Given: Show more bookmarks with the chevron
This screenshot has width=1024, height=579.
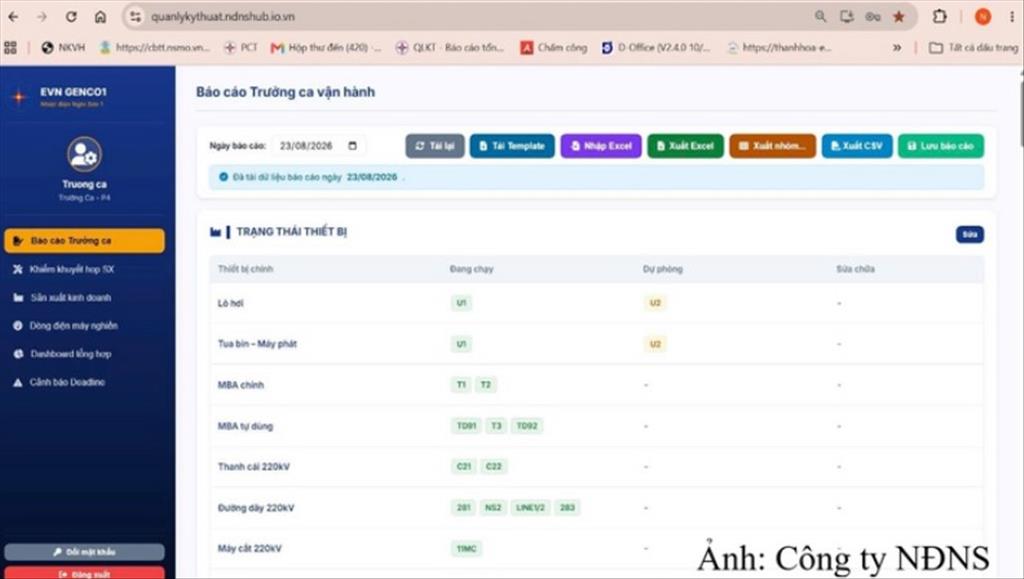Looking at the screenshot, I should (x=897, y=48).
